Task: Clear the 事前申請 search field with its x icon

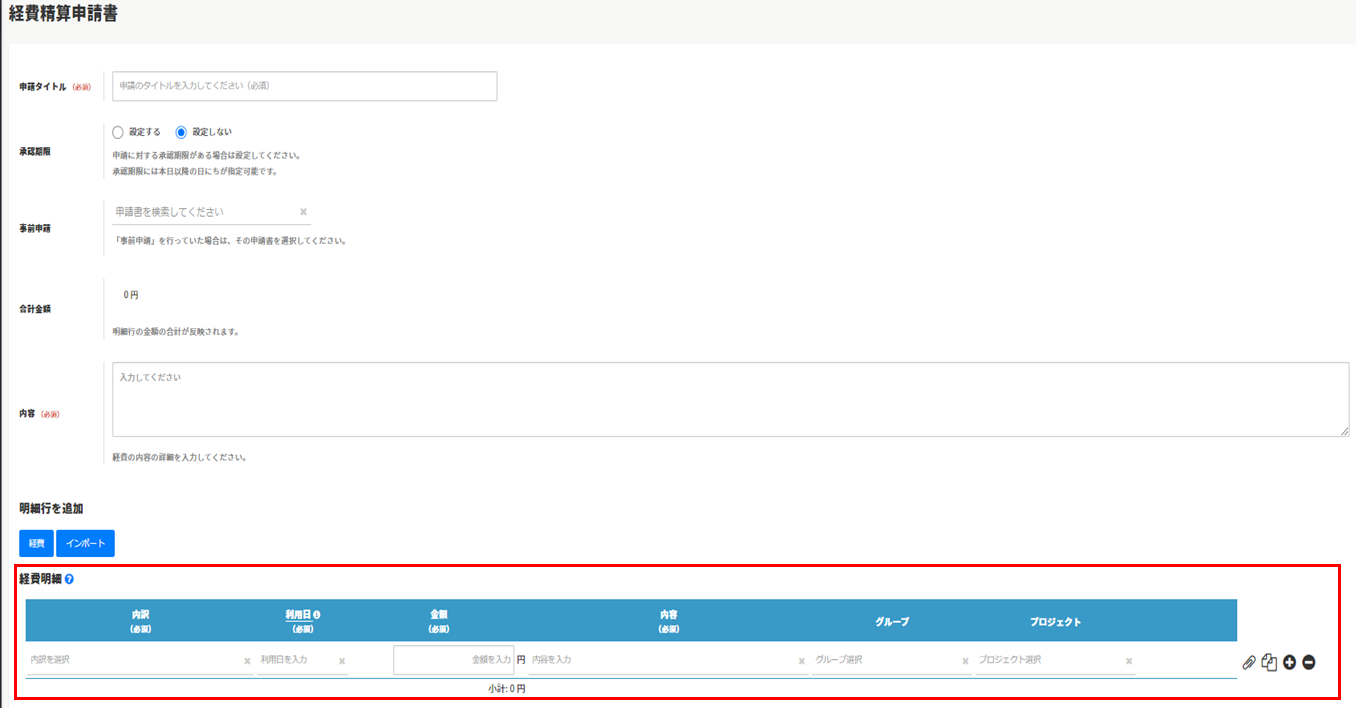Action: point(303,212)
